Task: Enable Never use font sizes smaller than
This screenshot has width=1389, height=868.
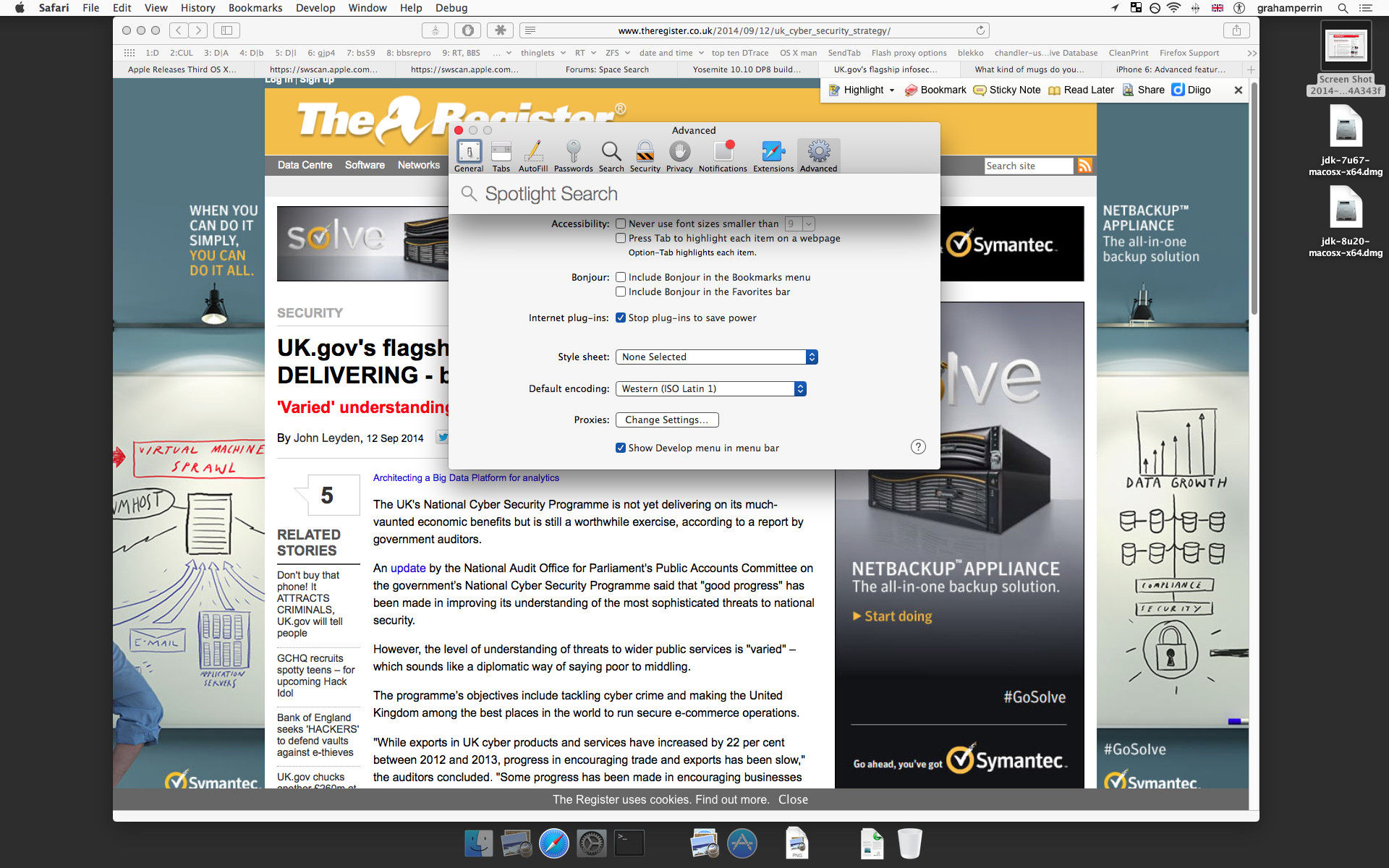Action: click(621, 224)
